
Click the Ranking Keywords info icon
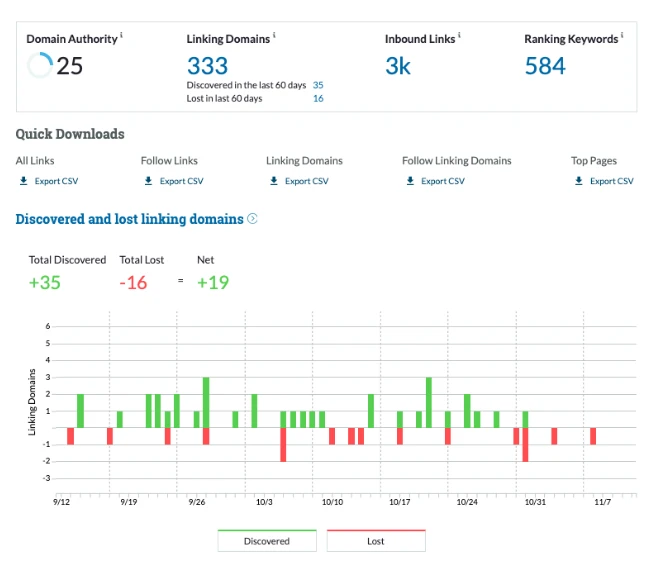[622, 35]
